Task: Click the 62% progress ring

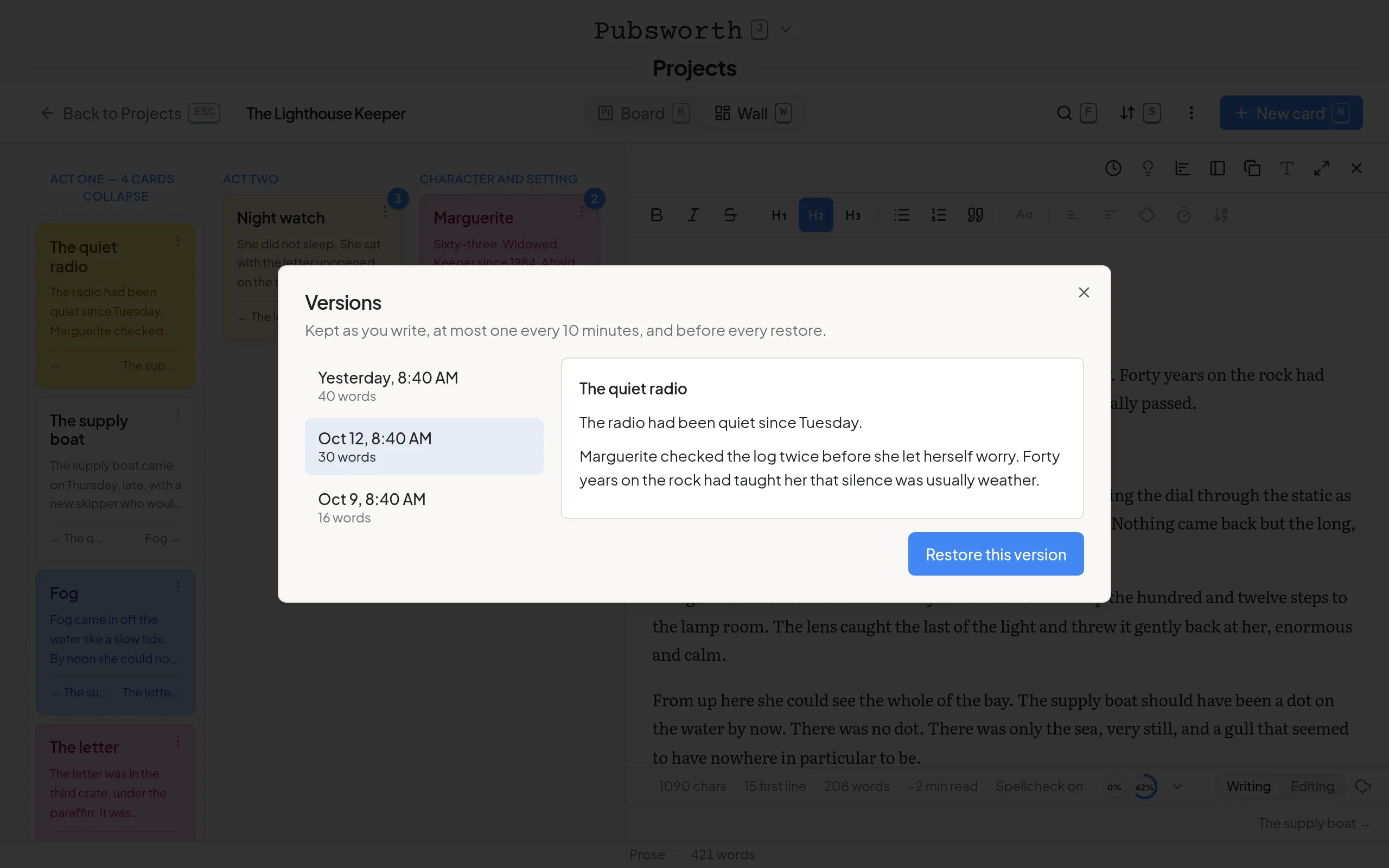Action: pyautogui.click(x=1144, y=787)
